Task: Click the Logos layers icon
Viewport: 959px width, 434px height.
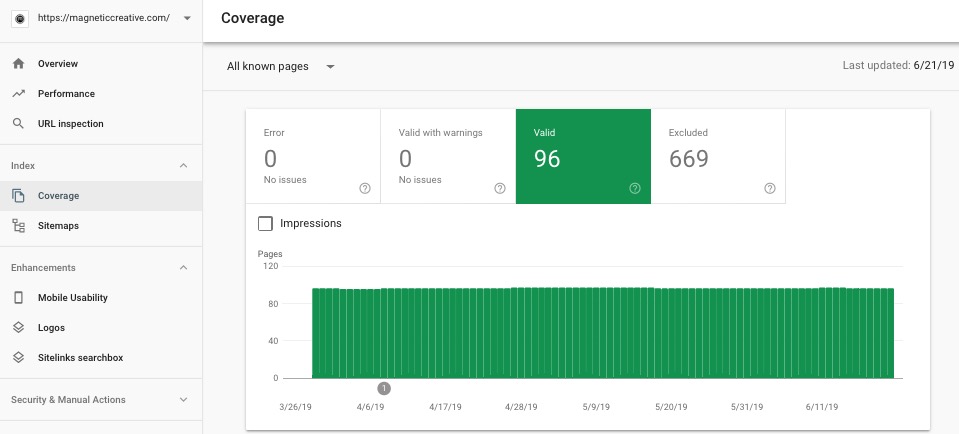Action: pyautogui.click(x=18, y=328)
